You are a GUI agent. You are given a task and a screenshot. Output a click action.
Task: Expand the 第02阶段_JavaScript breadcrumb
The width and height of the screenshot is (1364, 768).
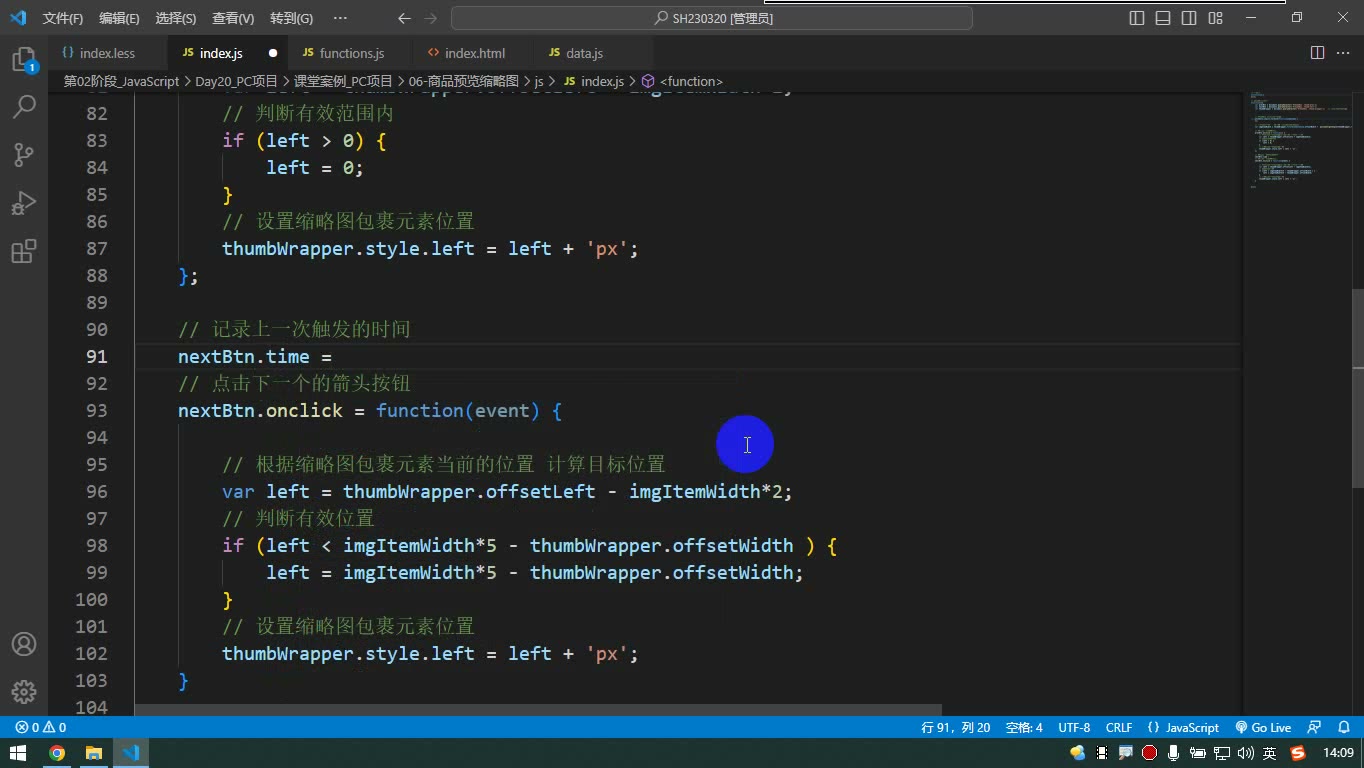coord(121,81)
